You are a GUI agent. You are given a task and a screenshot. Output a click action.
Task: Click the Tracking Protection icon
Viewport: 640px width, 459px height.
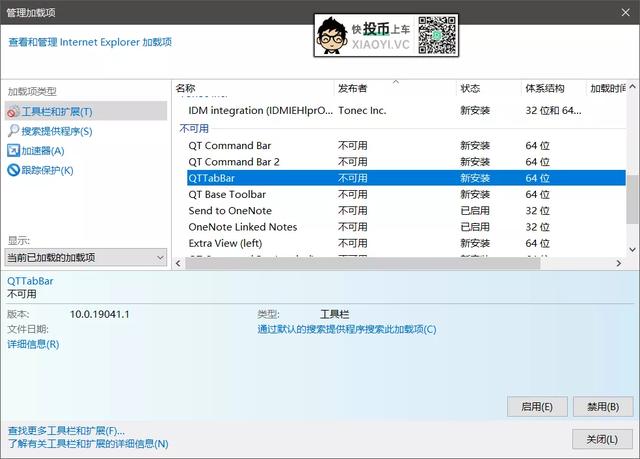click(x=14, y=170)
